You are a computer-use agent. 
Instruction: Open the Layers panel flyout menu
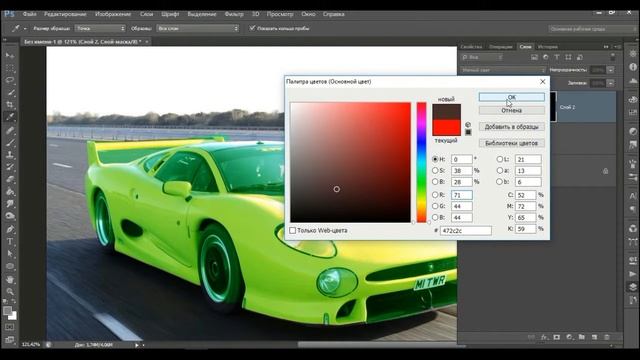(618, 47)
